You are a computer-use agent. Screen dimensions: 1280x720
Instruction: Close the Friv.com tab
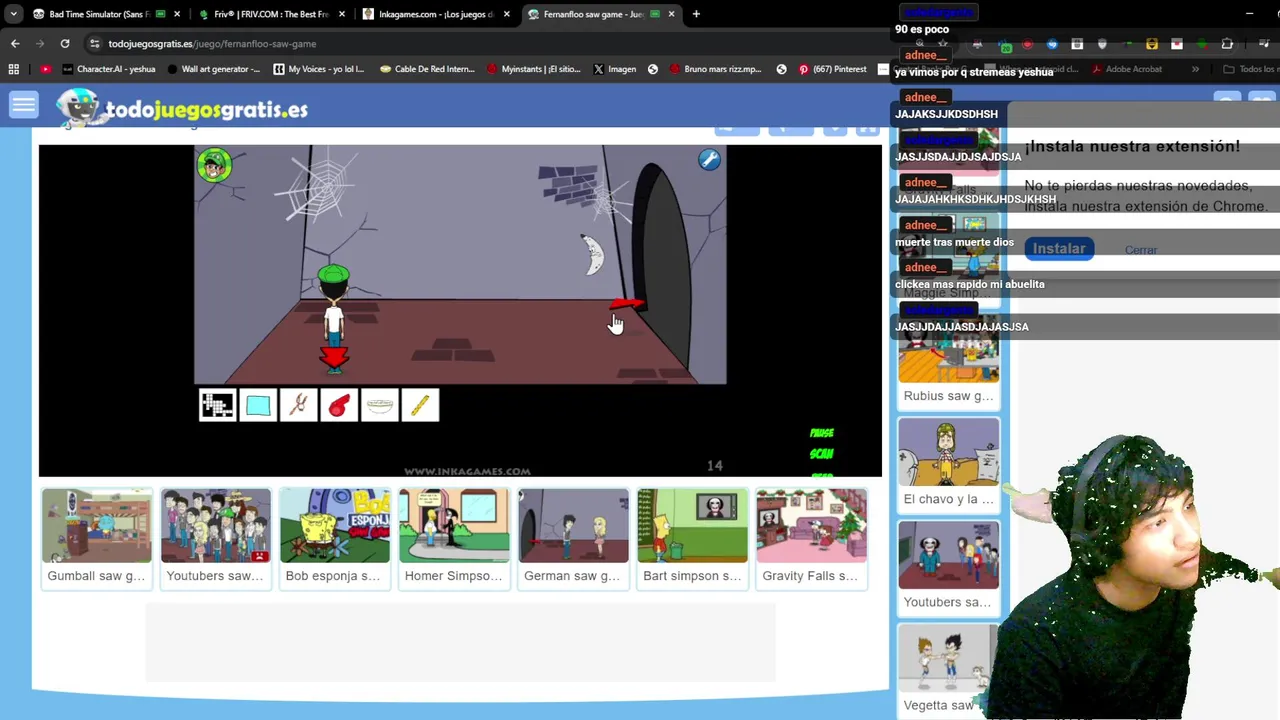tap(342, 14)
